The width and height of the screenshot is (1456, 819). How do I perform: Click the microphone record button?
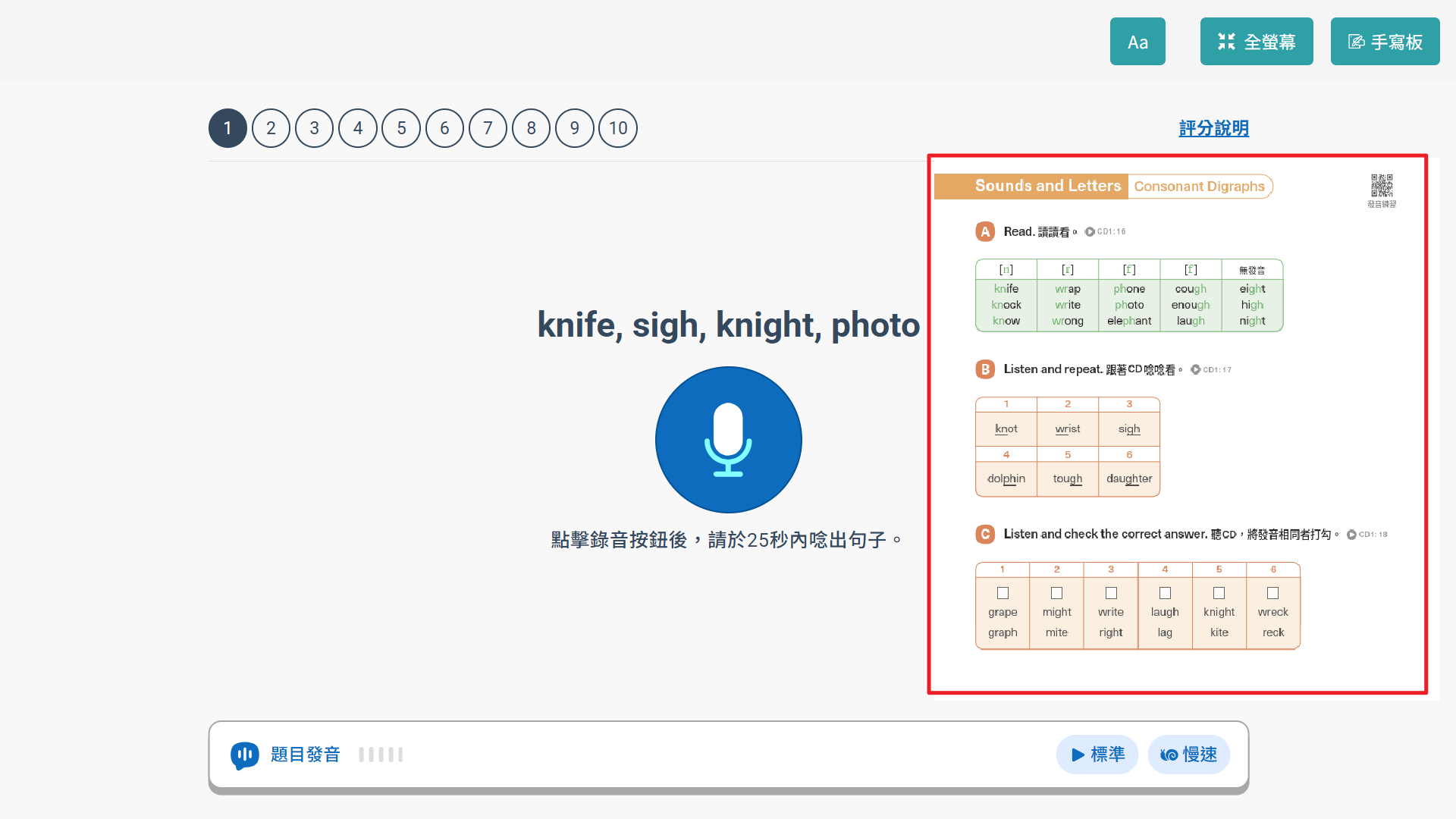[728, 440]
